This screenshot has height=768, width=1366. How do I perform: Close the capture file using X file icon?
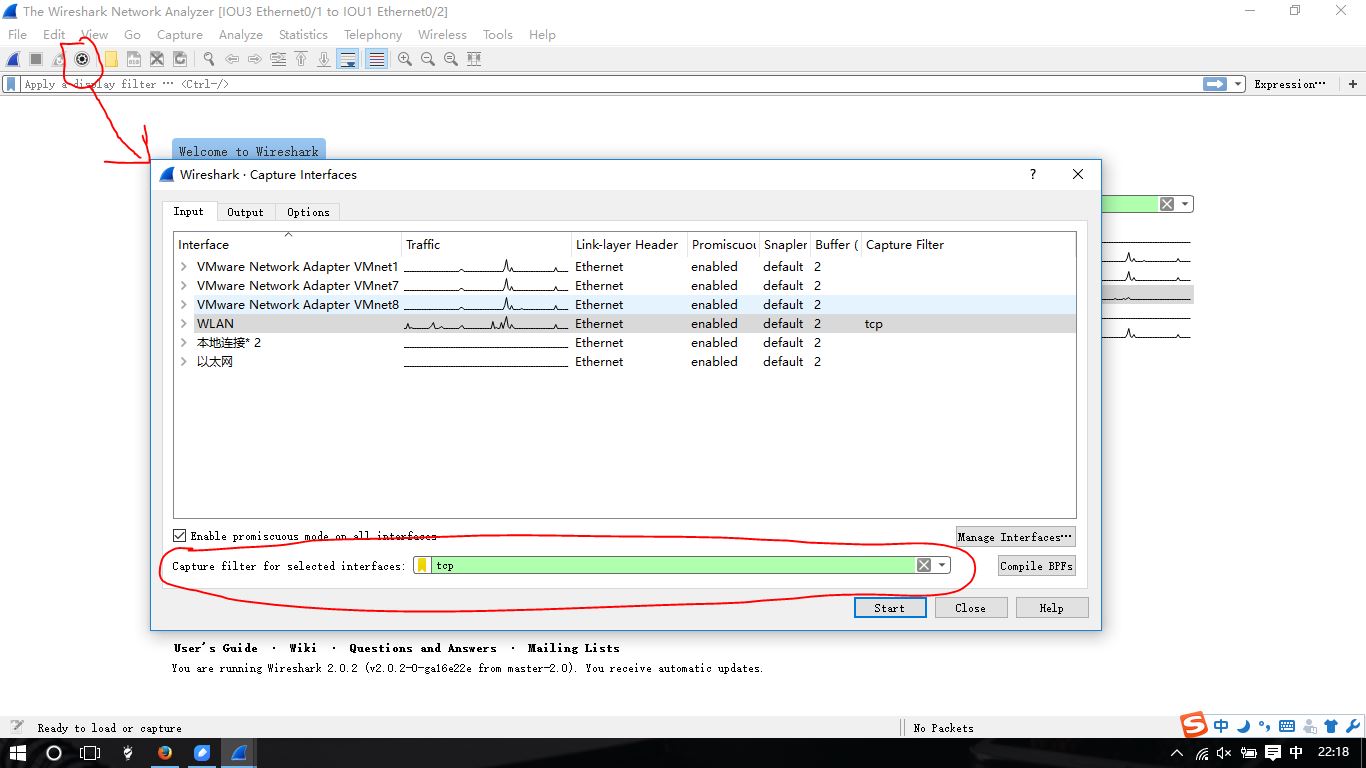[157, 59]
